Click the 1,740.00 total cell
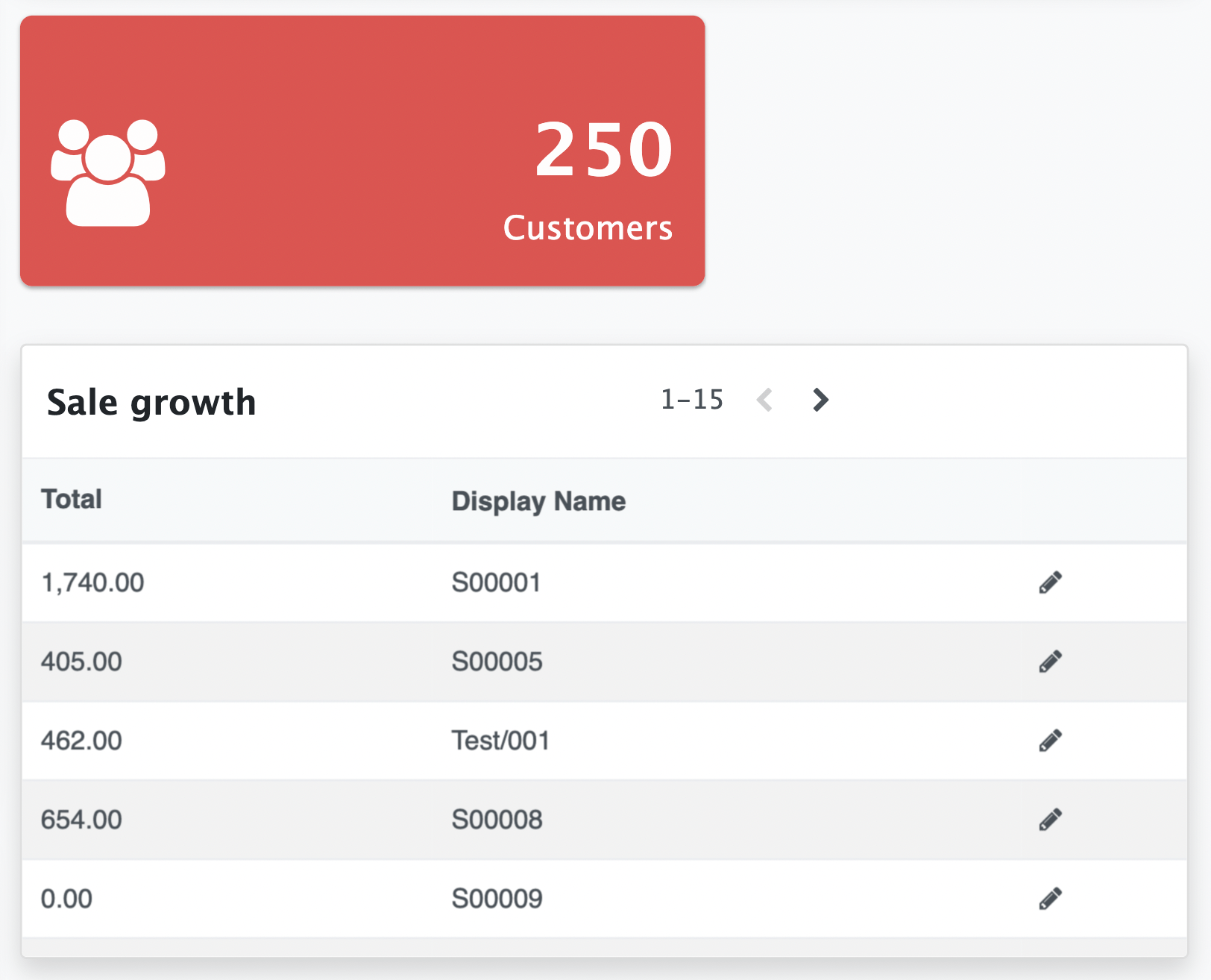1211x980 pixels. tap(92, 582)
